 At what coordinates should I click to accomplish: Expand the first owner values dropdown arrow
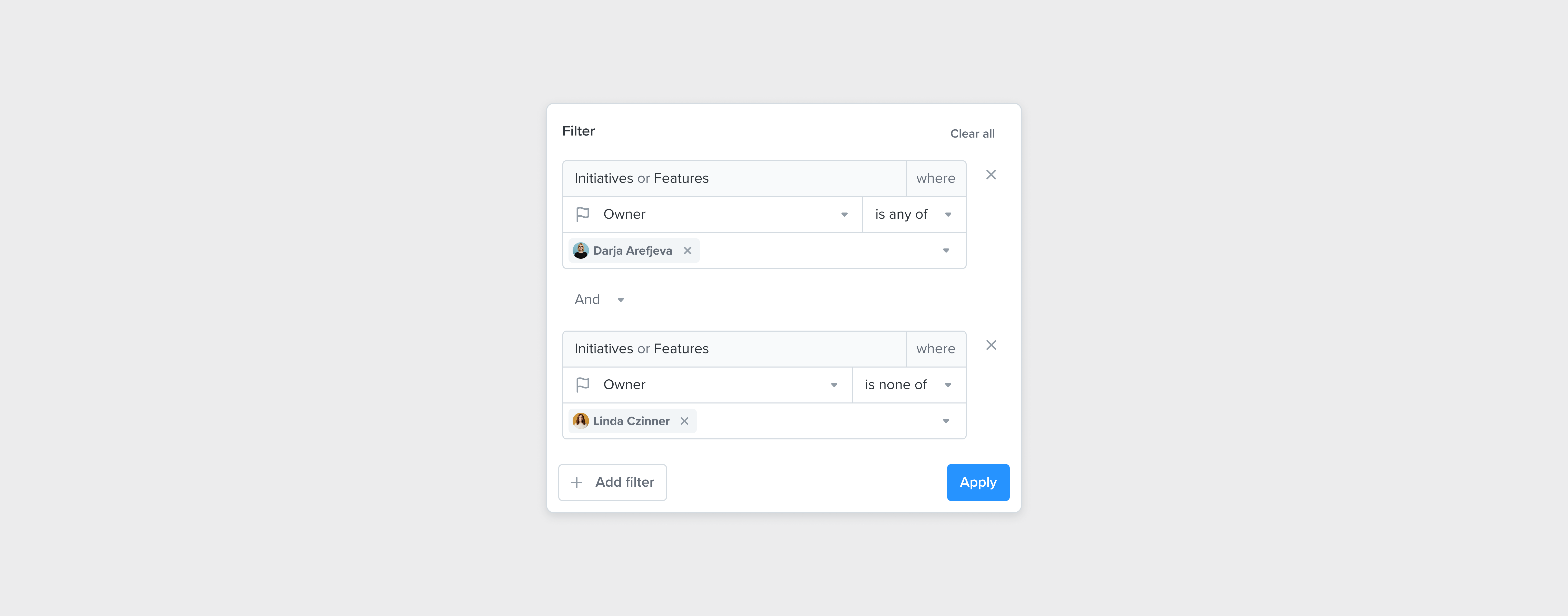pyautogui.click(x=946, y=251)
